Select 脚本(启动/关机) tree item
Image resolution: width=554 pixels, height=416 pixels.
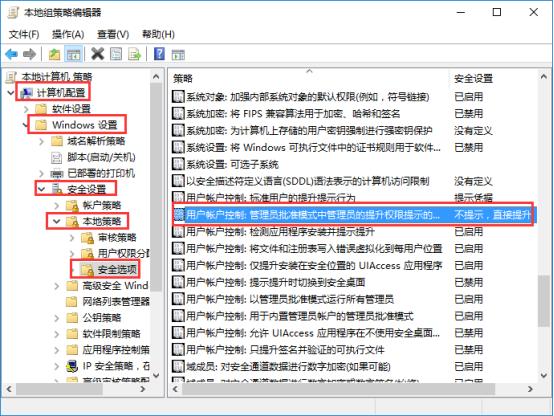[x=101, y=157]
